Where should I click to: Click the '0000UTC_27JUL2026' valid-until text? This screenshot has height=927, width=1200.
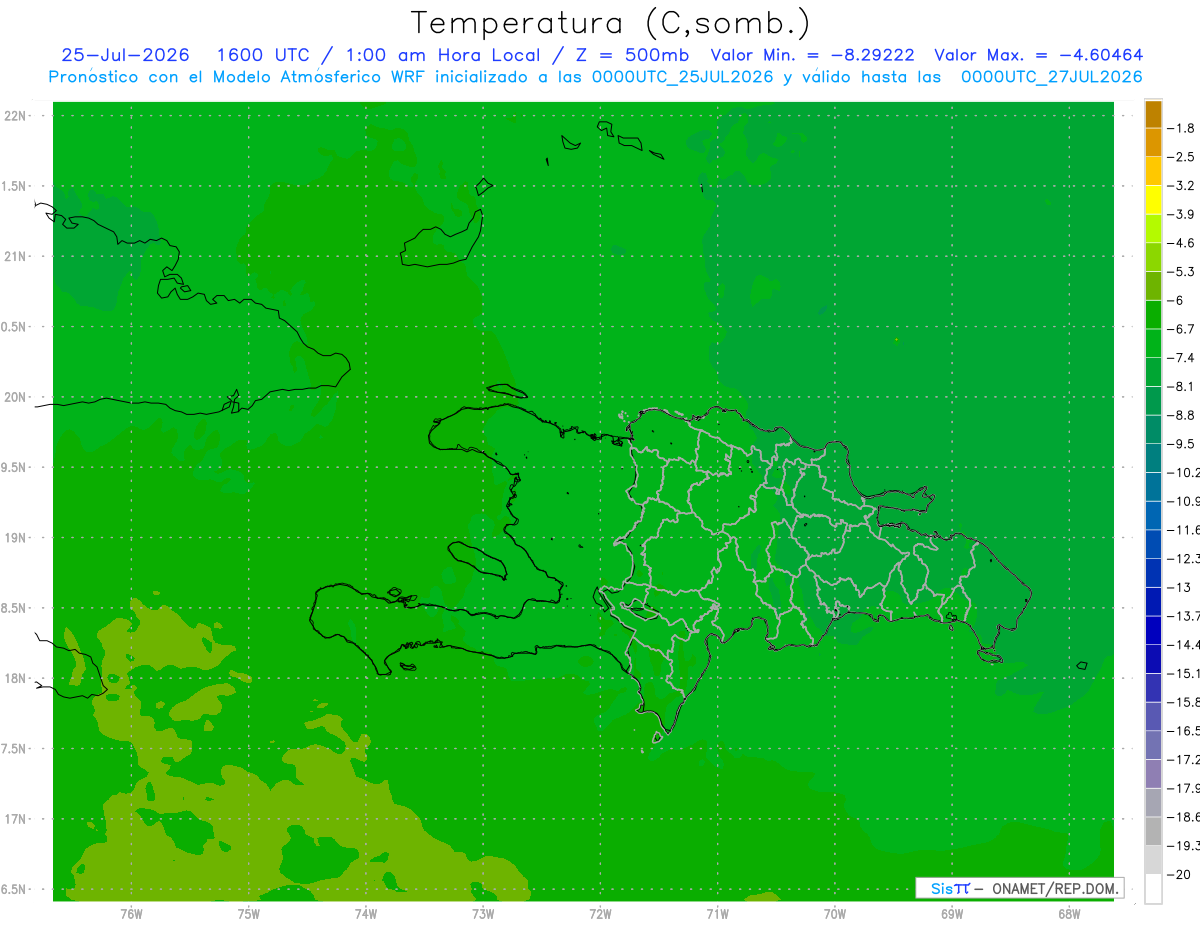pos(1052,77)
